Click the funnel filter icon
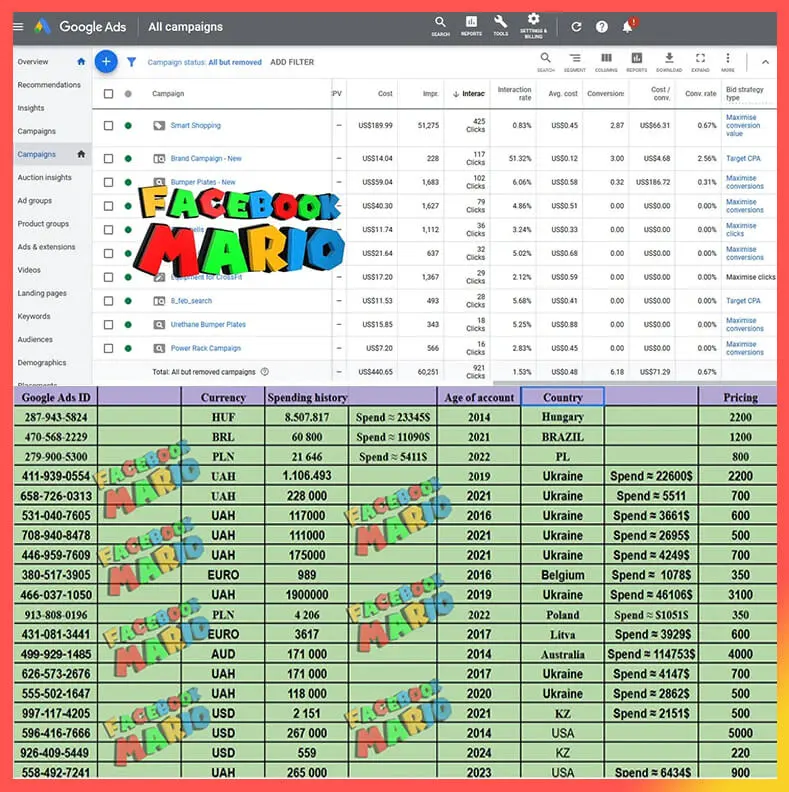The height and width of the screenshot is (792, 789). (131, 62)
